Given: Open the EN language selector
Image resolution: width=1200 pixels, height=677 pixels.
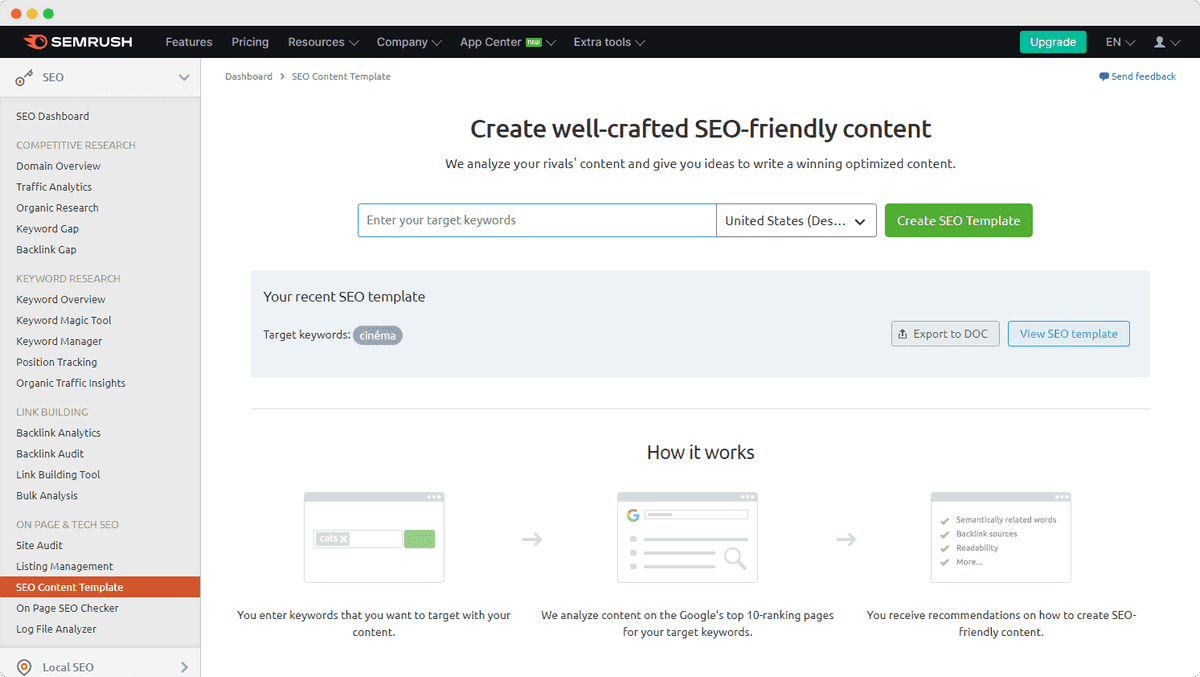Looking at the screenshot, I should pos(1120,42).
